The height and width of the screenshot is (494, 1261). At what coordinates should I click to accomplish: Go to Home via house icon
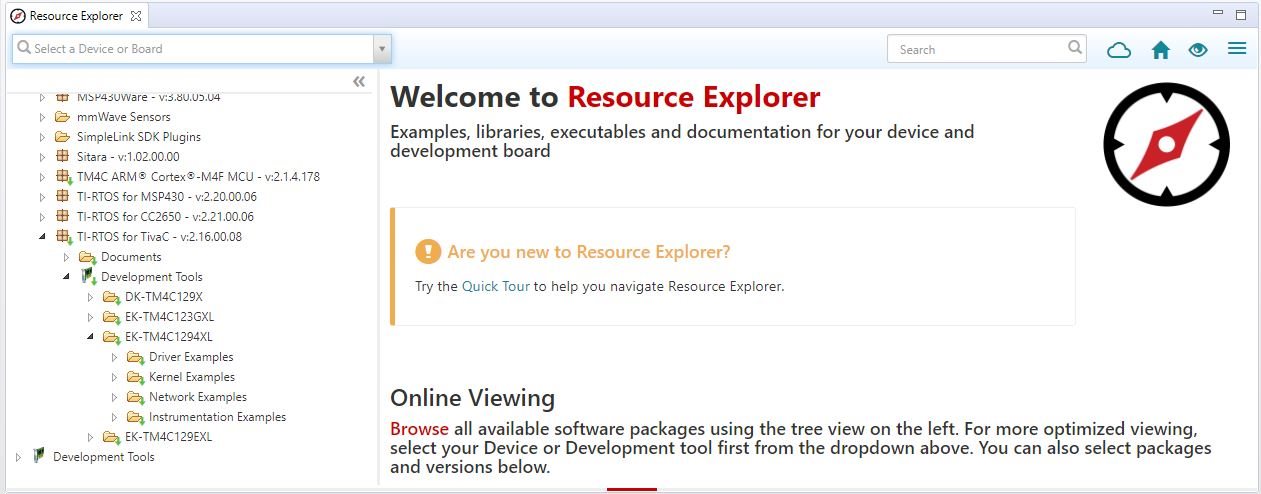pyautogui.click(x=1160, y=49)
